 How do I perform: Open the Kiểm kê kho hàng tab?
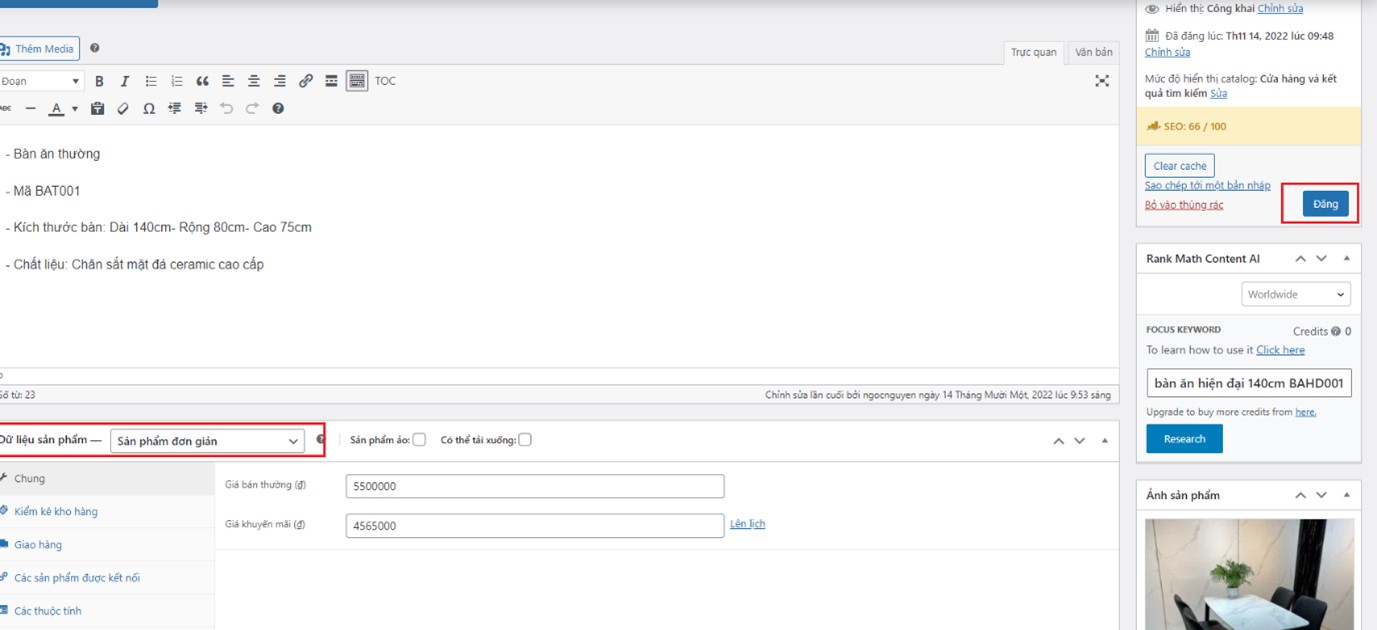(56, 512)
